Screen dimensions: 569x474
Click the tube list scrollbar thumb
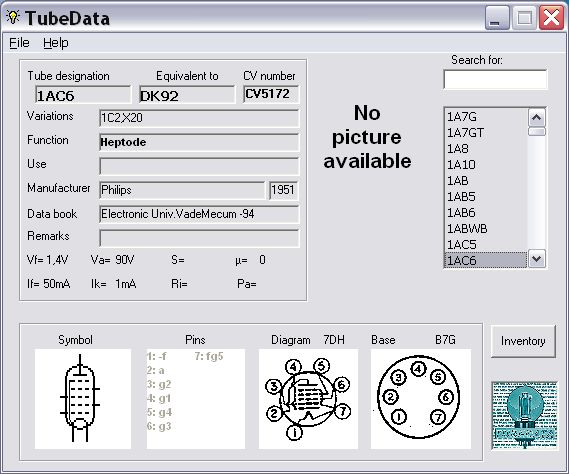(x=536, y=131)
